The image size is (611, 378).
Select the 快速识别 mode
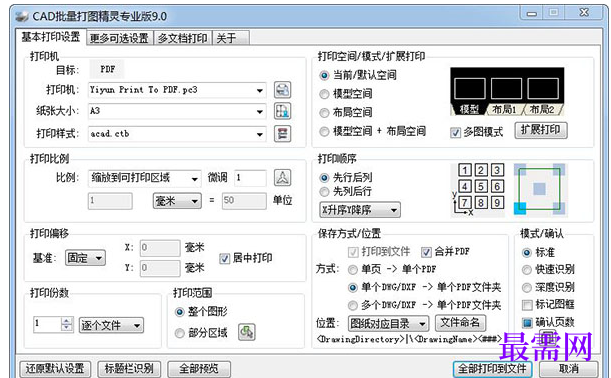click(x=526, y=270)
